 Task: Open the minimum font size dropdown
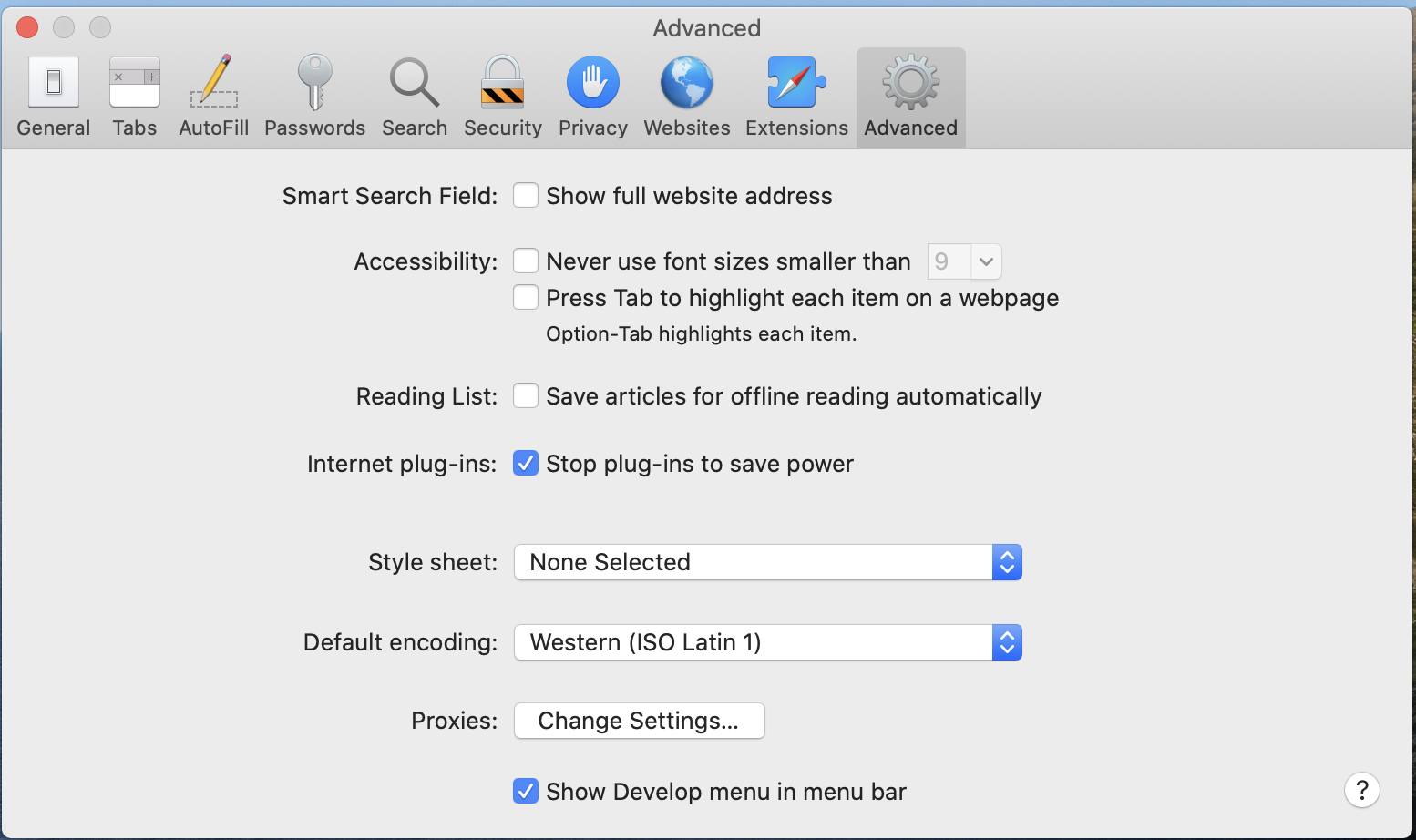click(965, 262)
